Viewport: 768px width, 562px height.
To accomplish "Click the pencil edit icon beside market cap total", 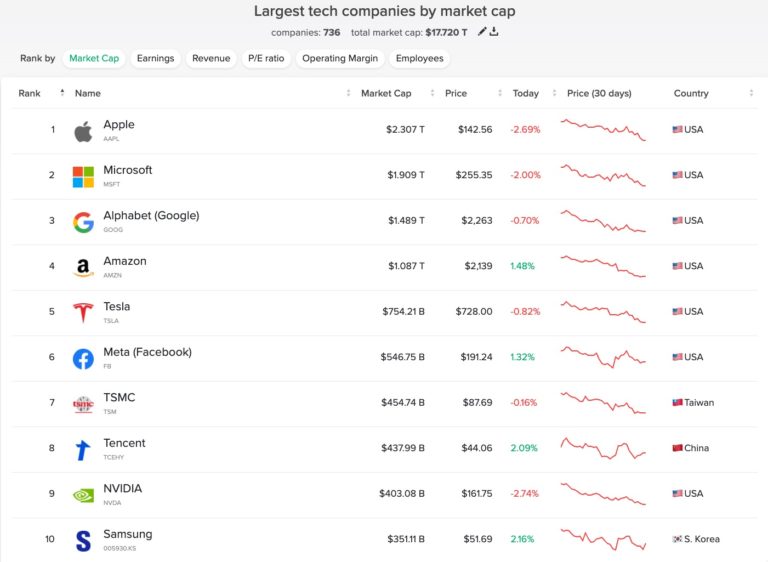I will [482, 31].
